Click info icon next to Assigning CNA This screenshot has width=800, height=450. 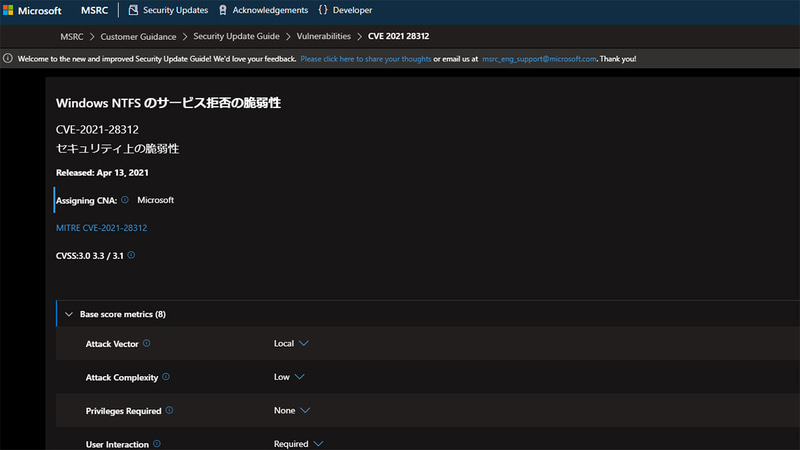tap(125, 200)
